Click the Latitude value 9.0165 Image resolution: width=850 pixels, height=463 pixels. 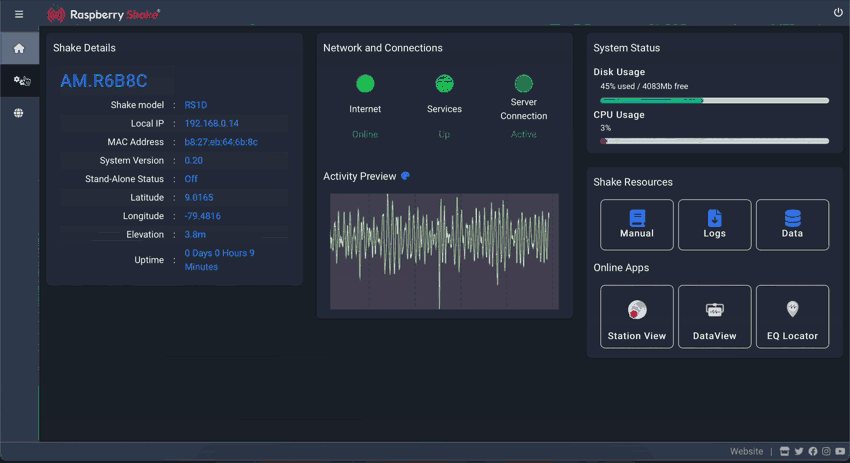click(199, 197)
